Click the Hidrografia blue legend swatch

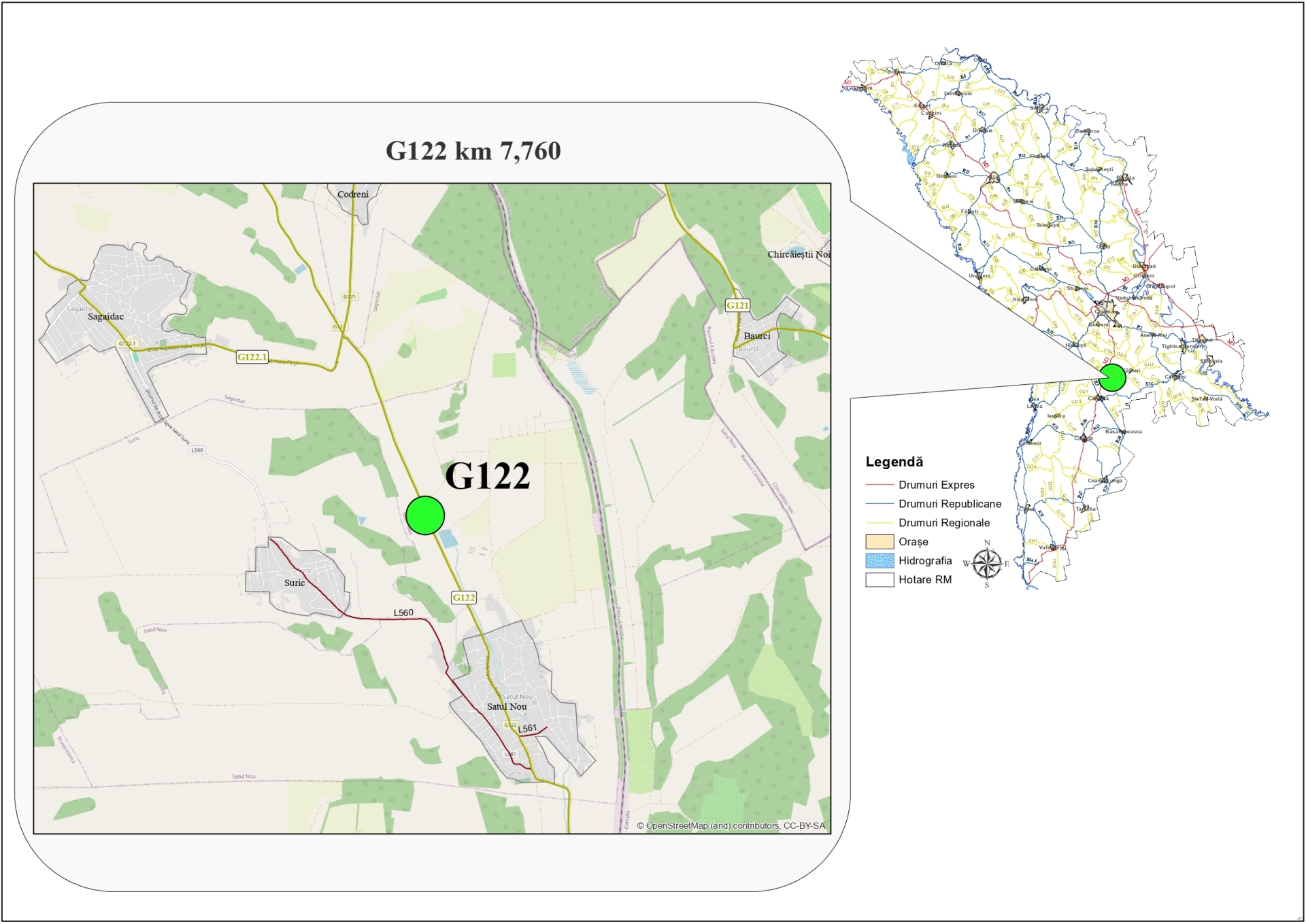879,561
